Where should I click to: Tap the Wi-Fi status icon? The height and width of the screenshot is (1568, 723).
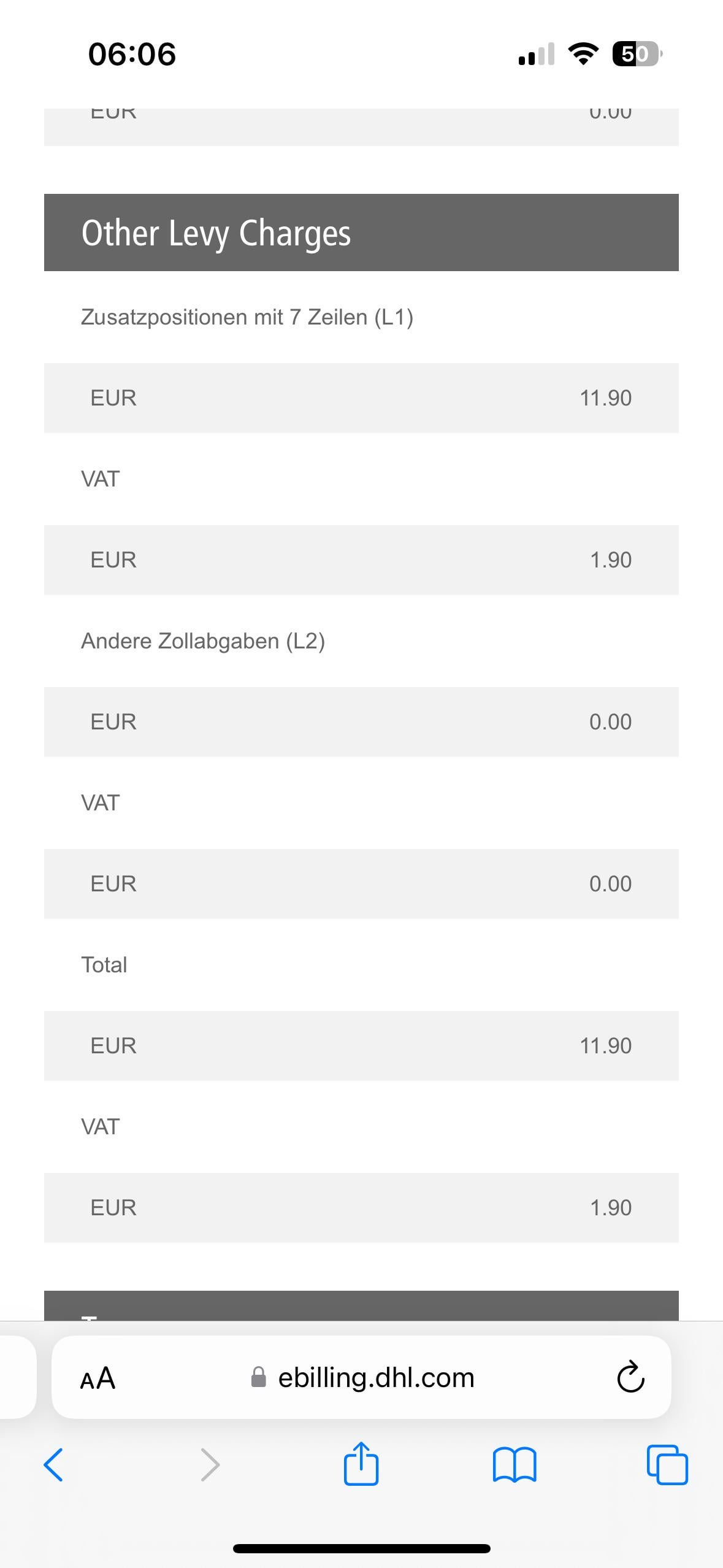tap(583, 54)
